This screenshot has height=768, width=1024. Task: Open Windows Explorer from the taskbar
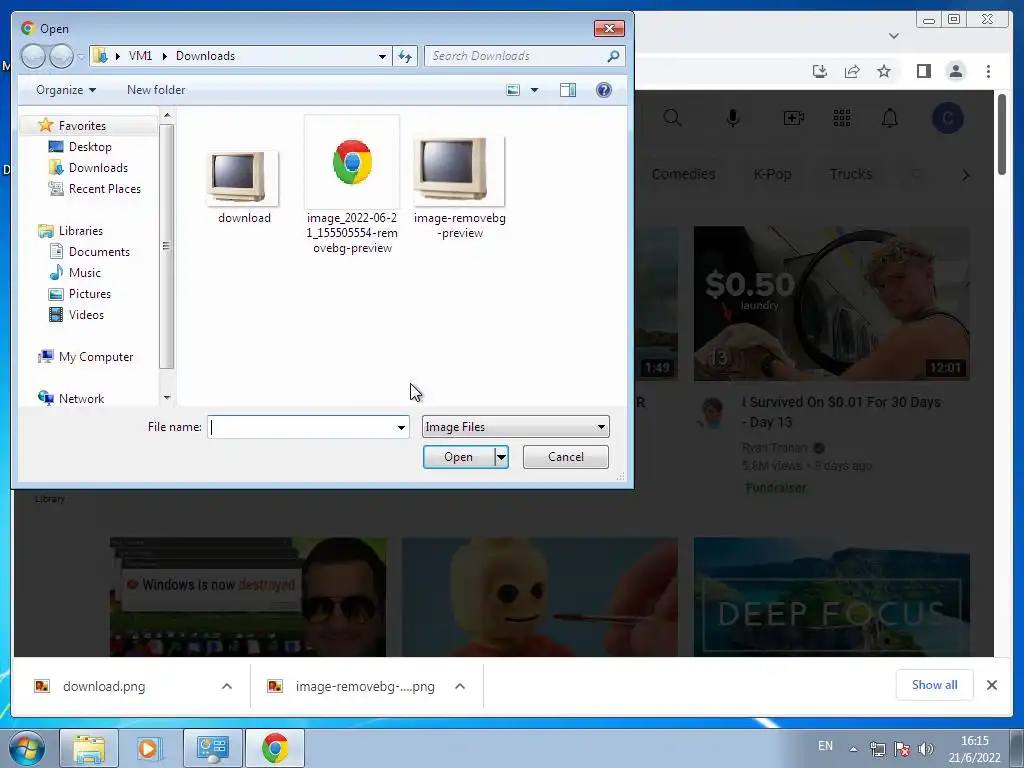coord(89,748)
